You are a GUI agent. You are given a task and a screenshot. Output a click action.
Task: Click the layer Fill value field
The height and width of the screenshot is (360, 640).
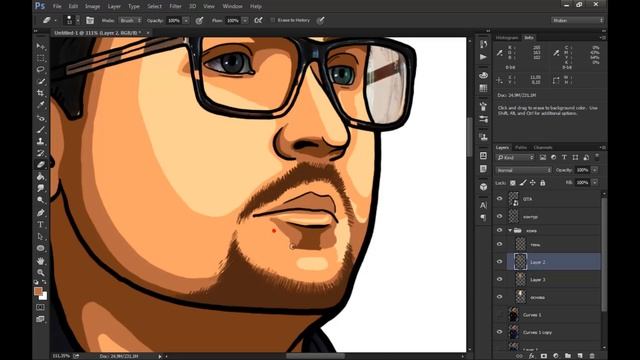582,182
